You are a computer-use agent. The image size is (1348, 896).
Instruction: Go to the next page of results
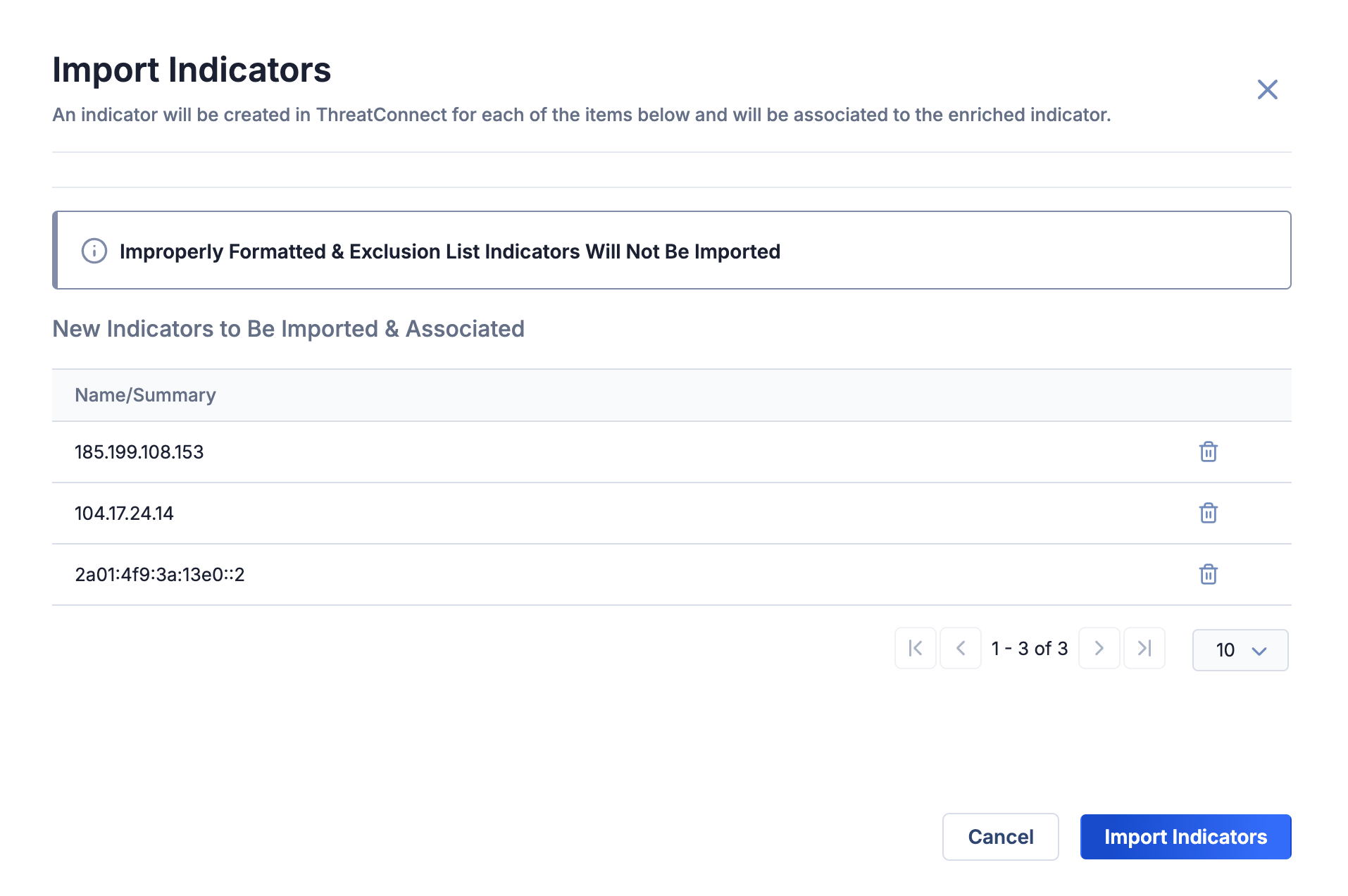click(1099, 648)
